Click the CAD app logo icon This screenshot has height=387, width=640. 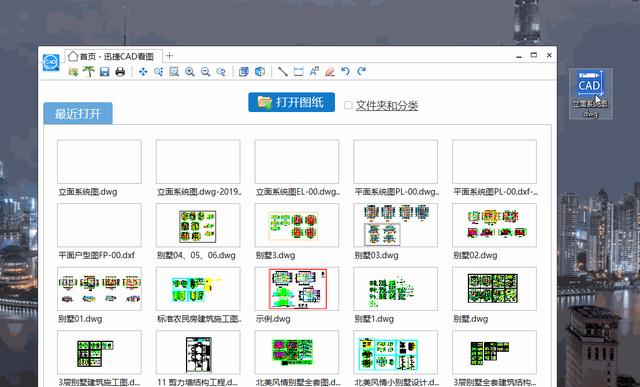[51, 62]
